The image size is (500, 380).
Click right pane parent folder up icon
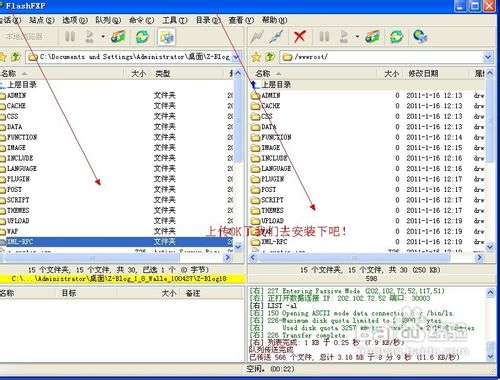click(x=270, y=57)
